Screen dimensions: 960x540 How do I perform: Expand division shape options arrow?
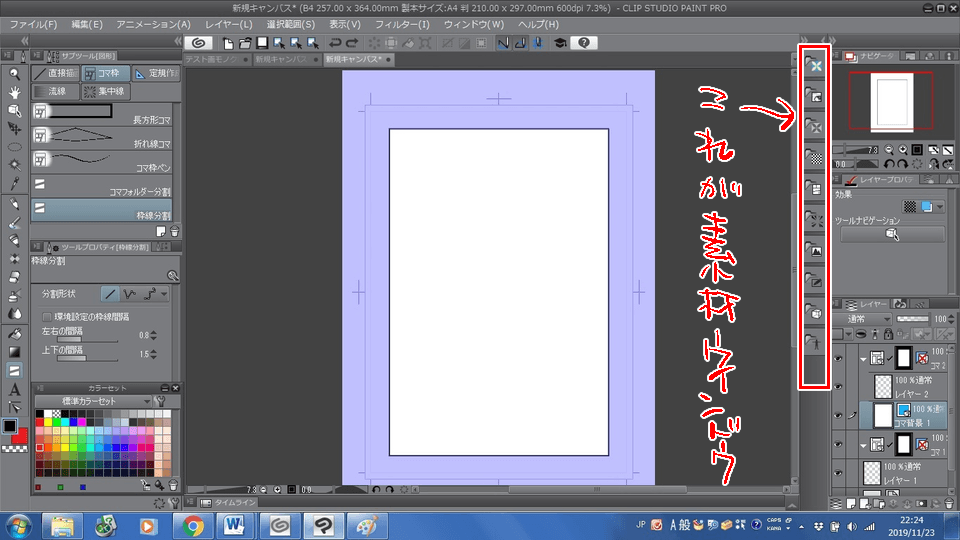pyautogui.click(x=164, y=294)
